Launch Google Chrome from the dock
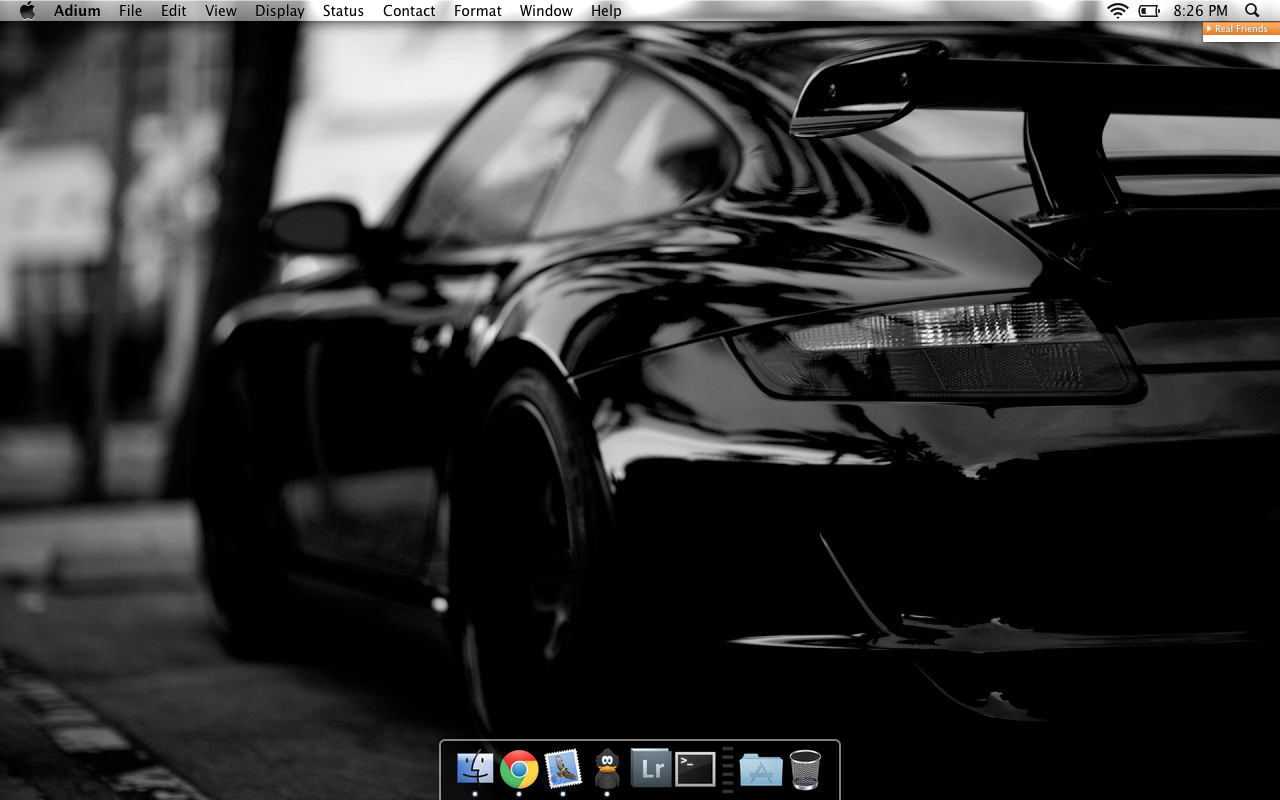Screen dimensions: 1280x800 coord(519,769)
